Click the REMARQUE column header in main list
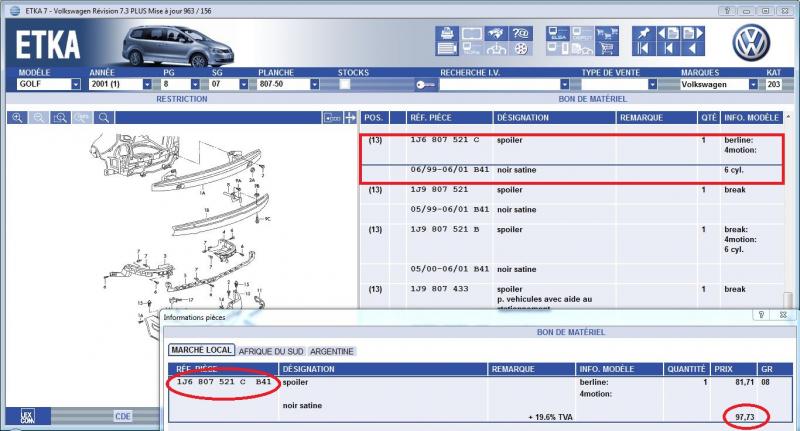 tap(657, 118)
